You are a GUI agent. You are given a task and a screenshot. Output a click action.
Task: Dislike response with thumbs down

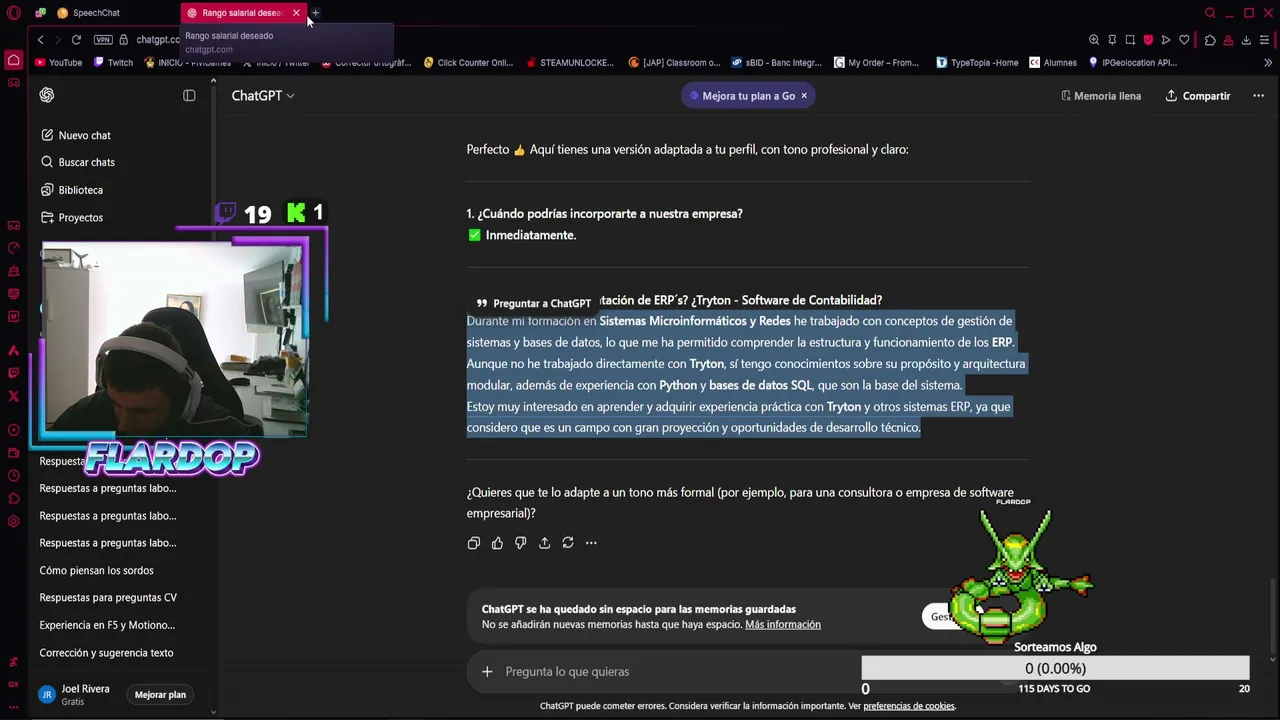point(521,542)
